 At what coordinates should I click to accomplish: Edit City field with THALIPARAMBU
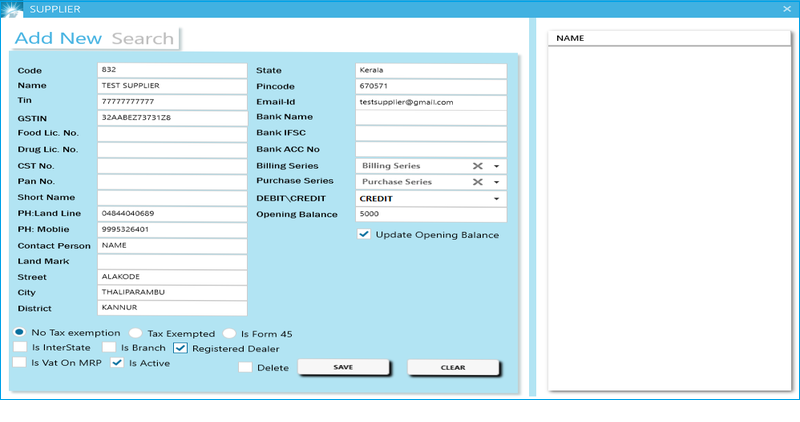[172, 292]
